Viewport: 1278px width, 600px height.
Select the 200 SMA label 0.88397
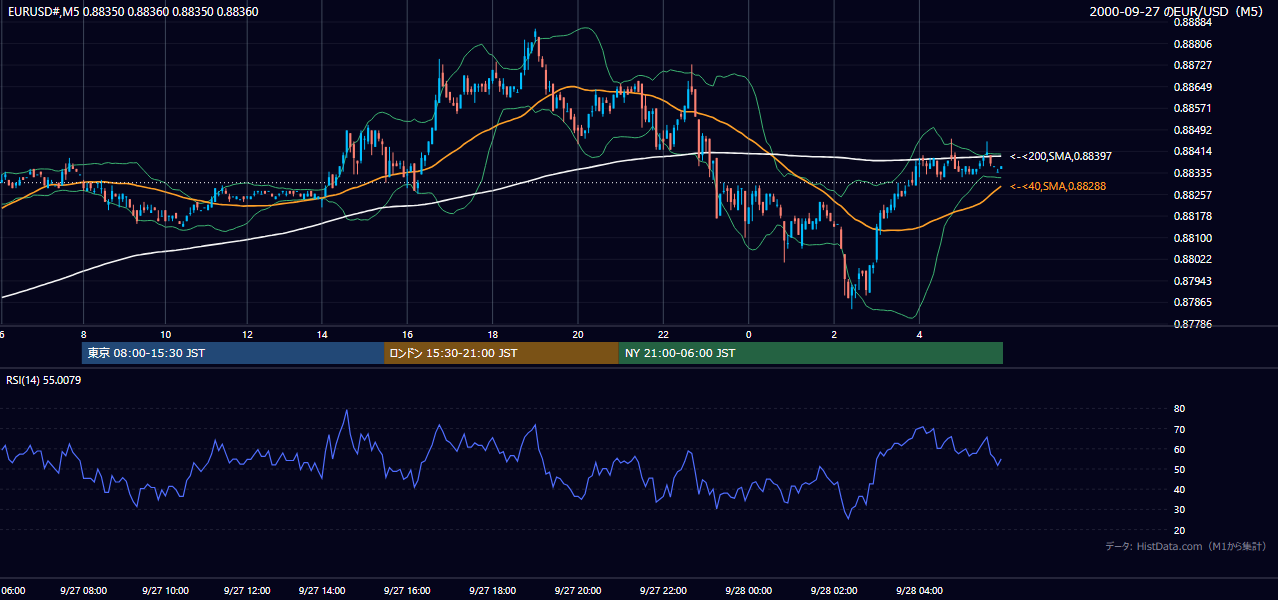[1061, 156]
